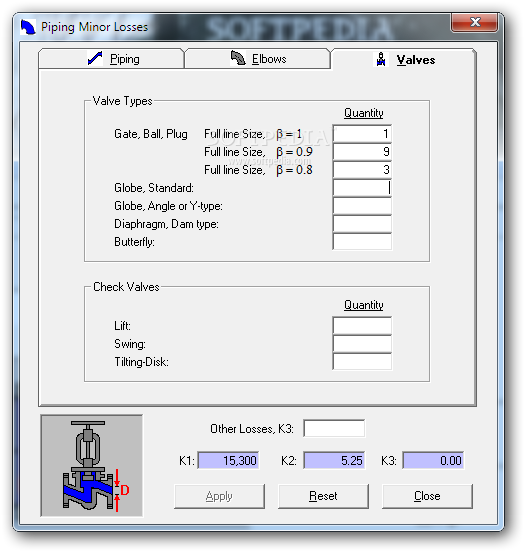
Task: Click the Other Losses, K3 input field
Action: (334, 428)
